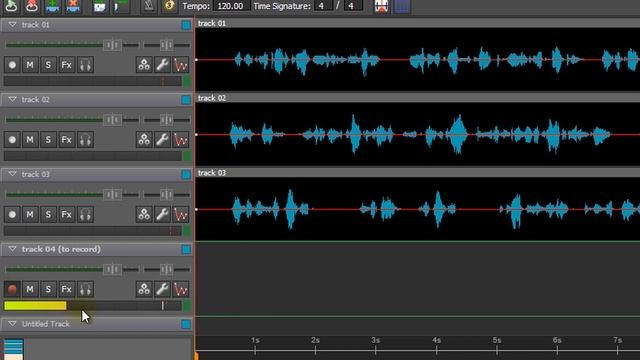Click the red automation curve icon on track 04 (to record)
The image size is (640, 360).
pyautogui.click(x=181, y=289)
